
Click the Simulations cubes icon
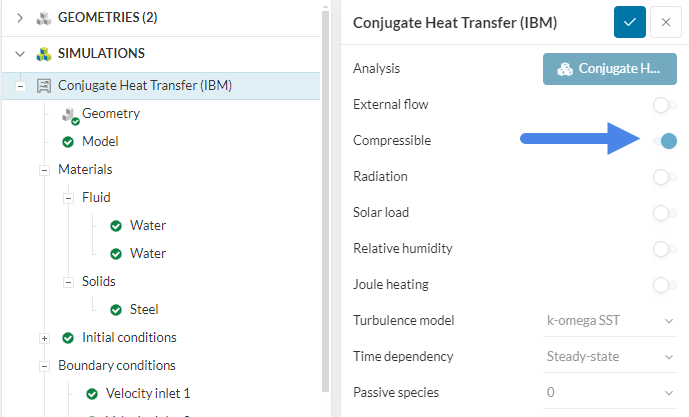coord(44,54)
